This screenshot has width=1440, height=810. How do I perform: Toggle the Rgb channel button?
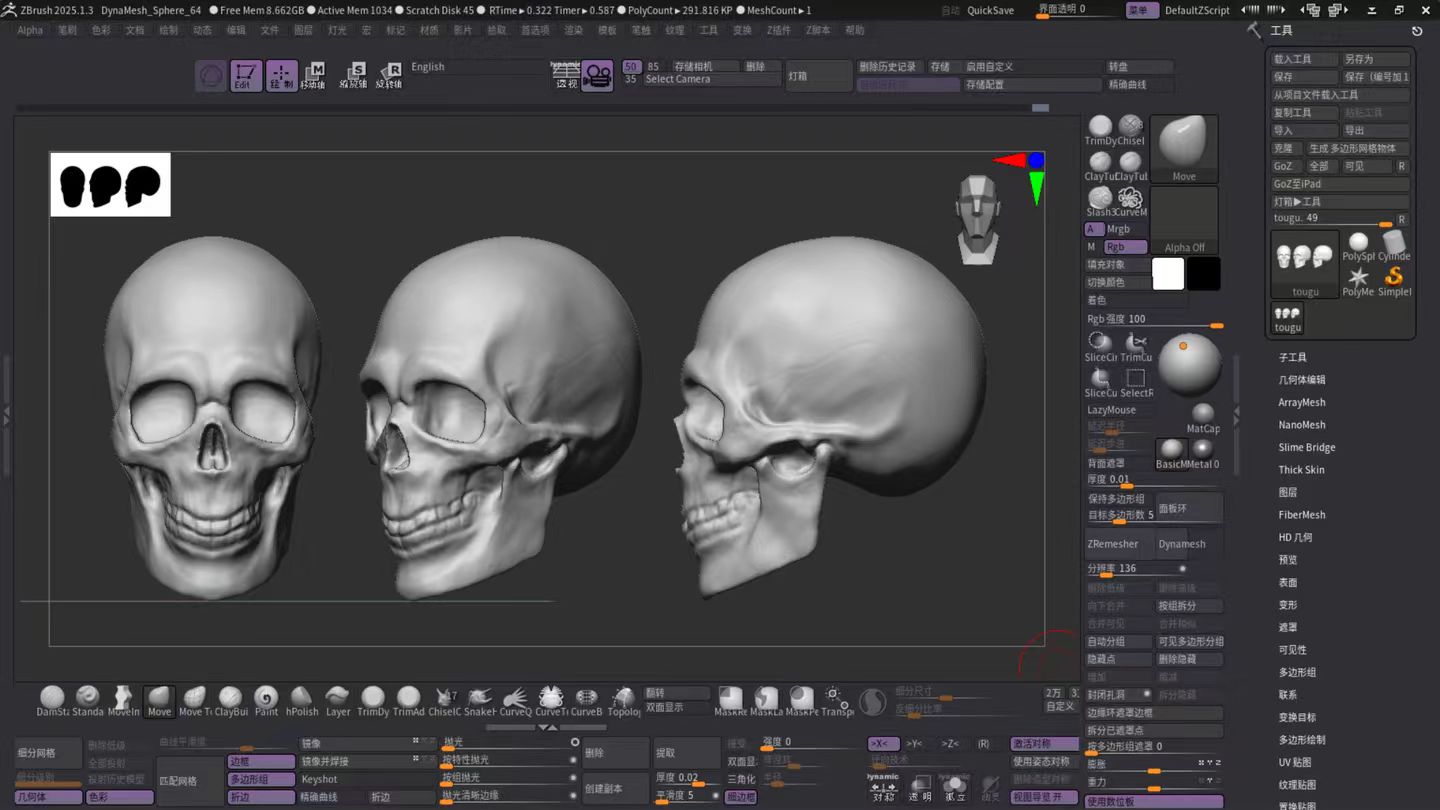tap(1127, 247)
